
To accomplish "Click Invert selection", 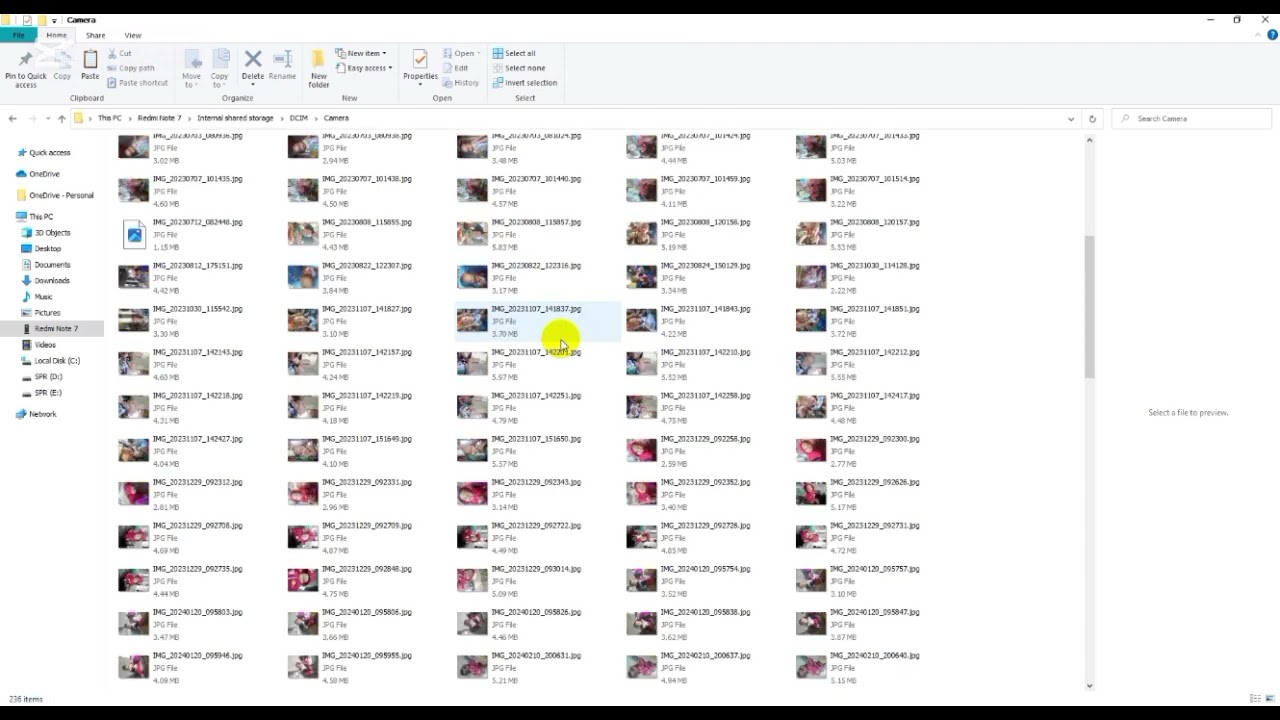I will click(x=524, y=83).
